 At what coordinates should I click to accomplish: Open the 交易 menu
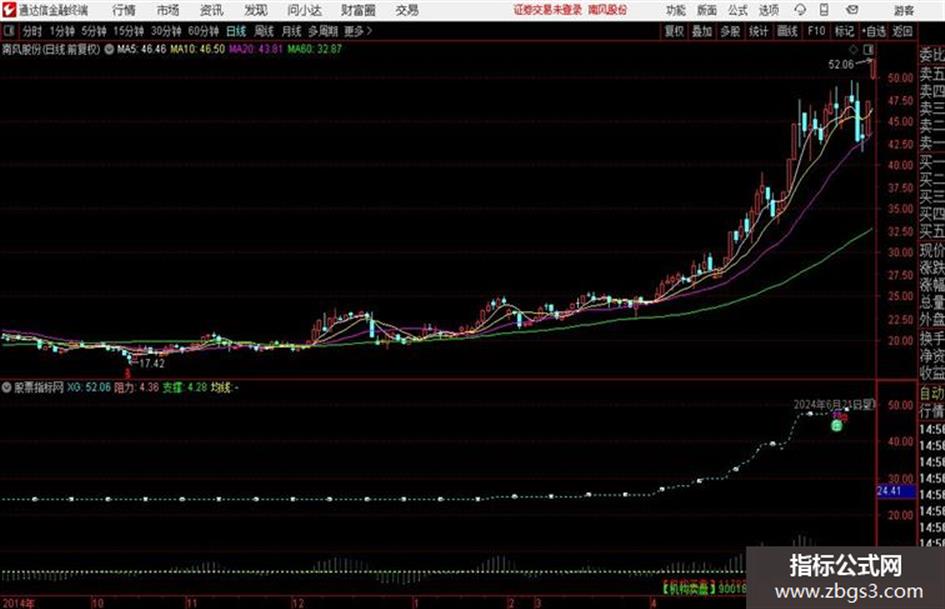pos(407,10)
